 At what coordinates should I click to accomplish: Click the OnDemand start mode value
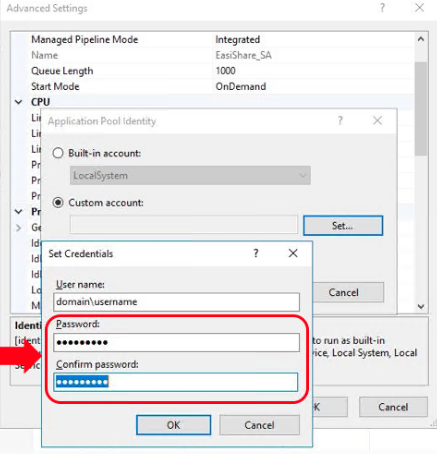point(241,86)
